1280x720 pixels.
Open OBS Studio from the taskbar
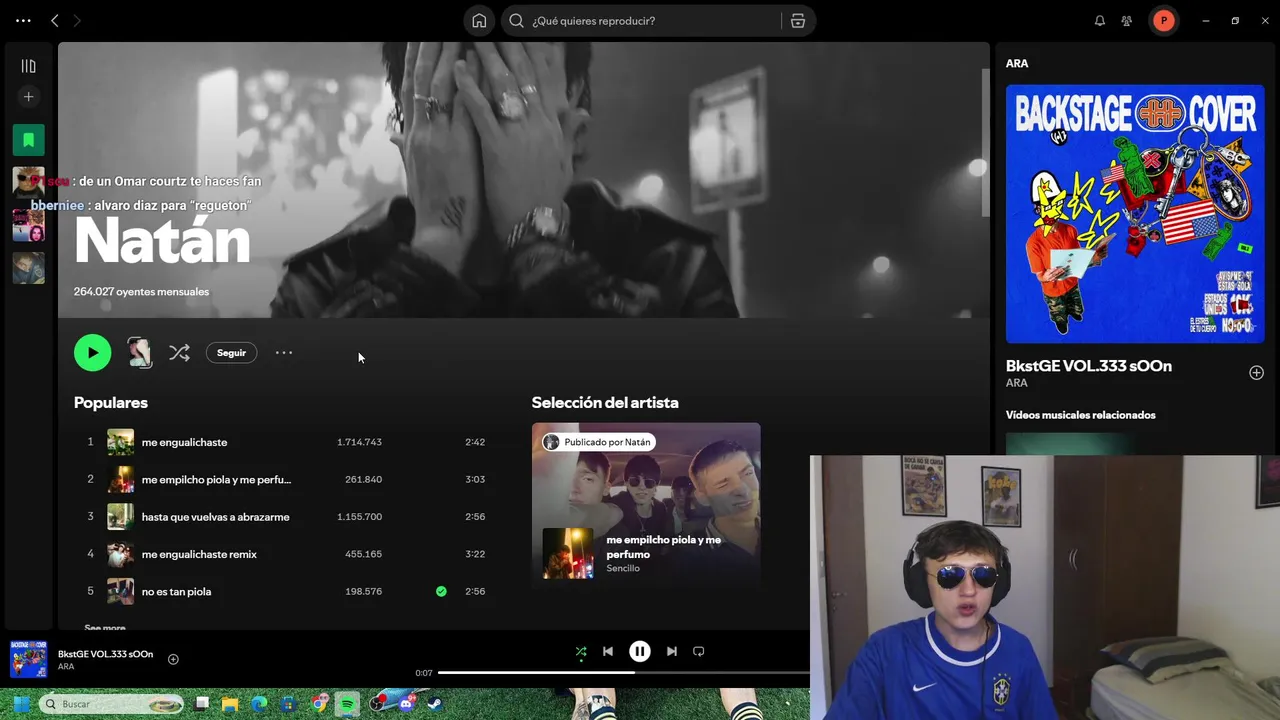[x=377, y=704]
